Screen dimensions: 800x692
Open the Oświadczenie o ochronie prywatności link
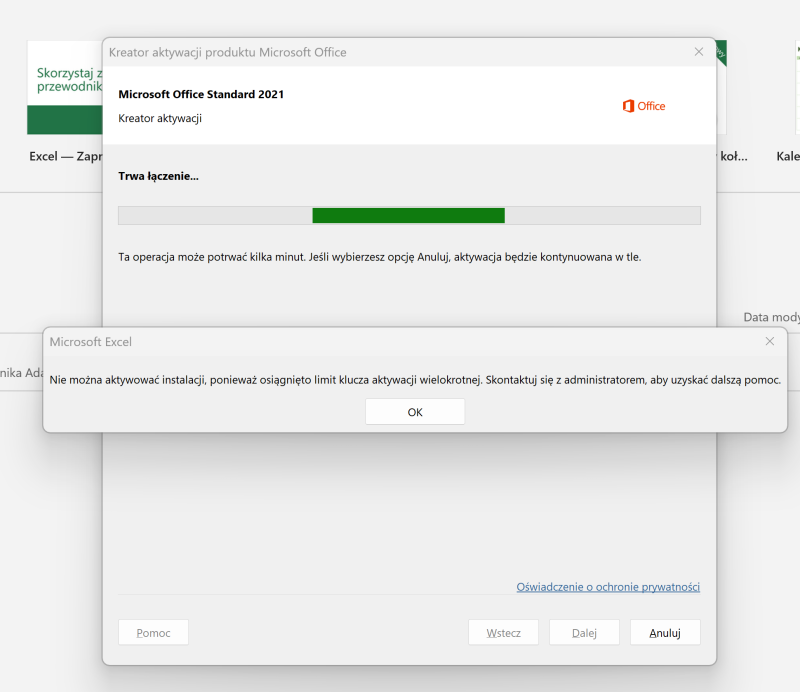607,587
